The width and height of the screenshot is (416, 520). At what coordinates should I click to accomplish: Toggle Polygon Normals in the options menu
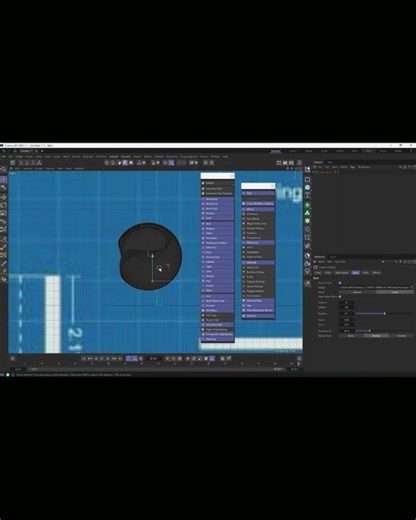point(258,282)
